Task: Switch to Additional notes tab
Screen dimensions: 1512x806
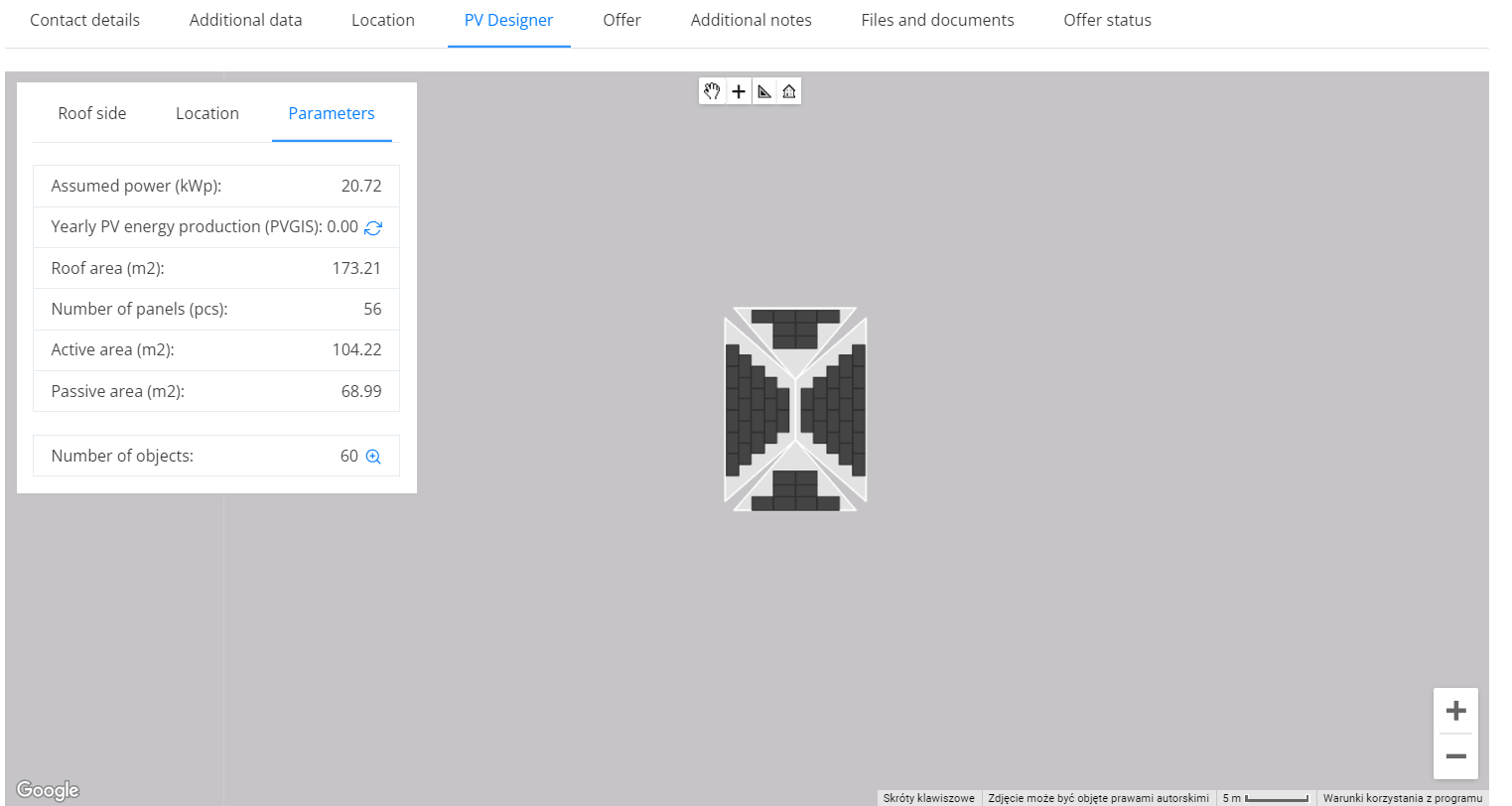Action: (x=752, y=20)
